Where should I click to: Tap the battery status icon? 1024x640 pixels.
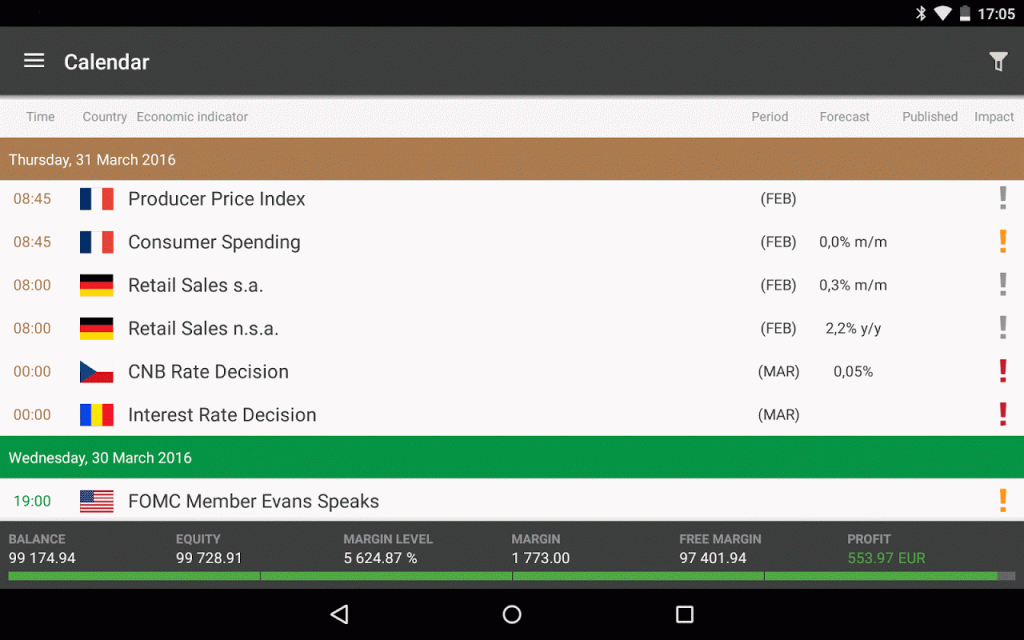pyautogui.click(x=965, y=13)
